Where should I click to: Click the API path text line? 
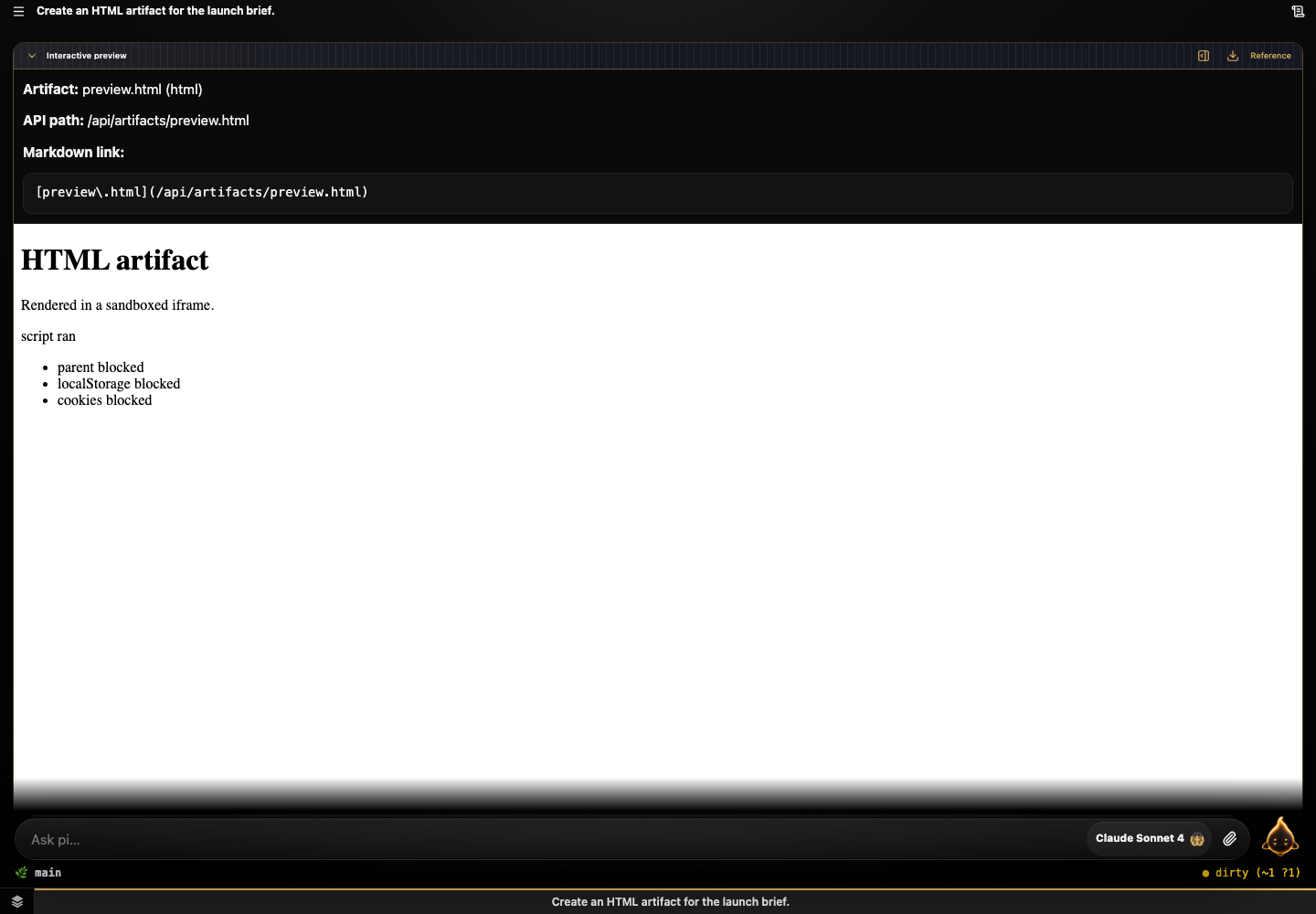click(x=136, y=121)
